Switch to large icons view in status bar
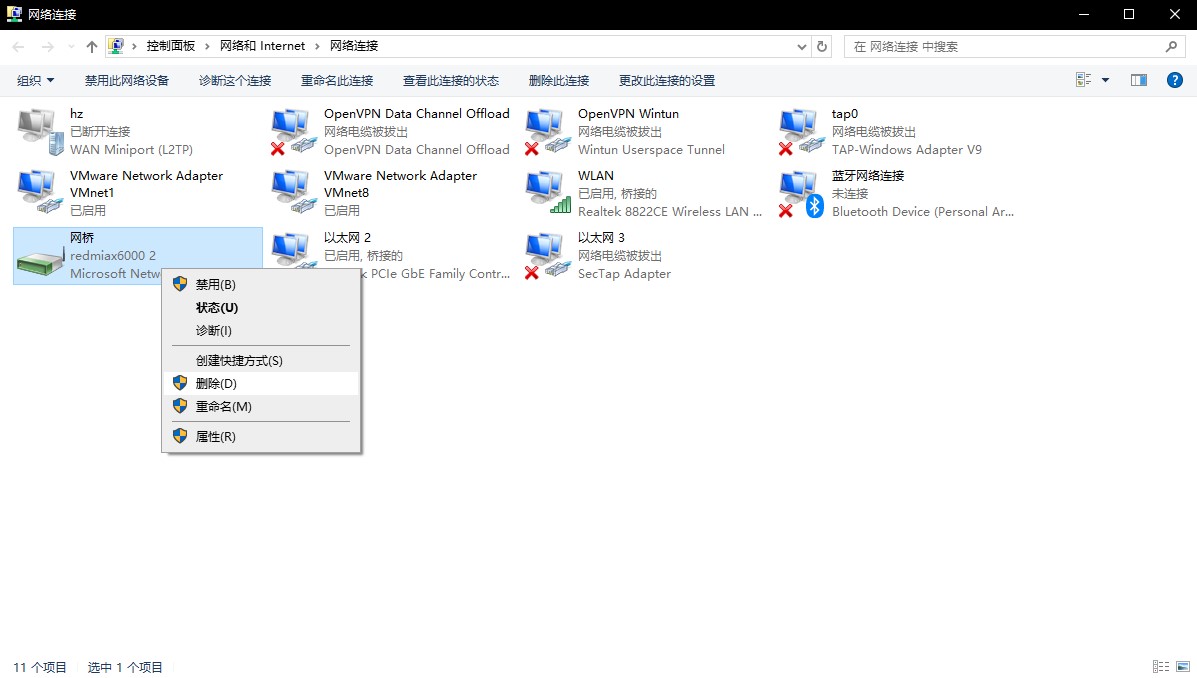Image resolution: width=1197 pixels, height=678 pixels. point(1183,667)
